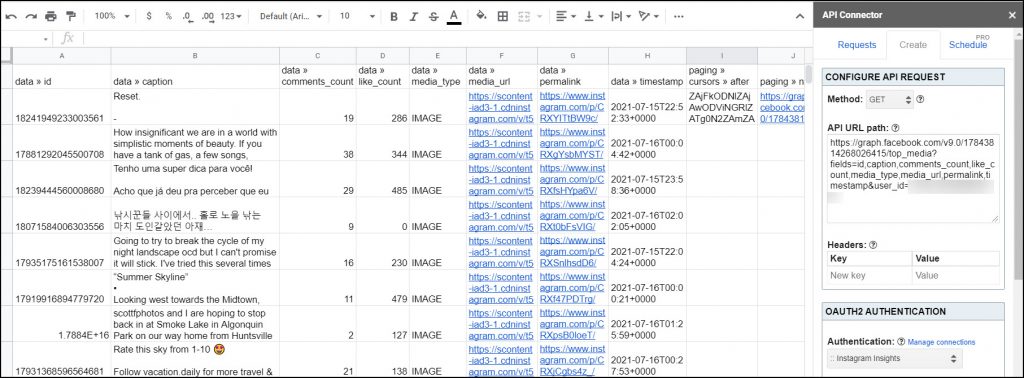Open the Borders tool

(x=502, y=16)
